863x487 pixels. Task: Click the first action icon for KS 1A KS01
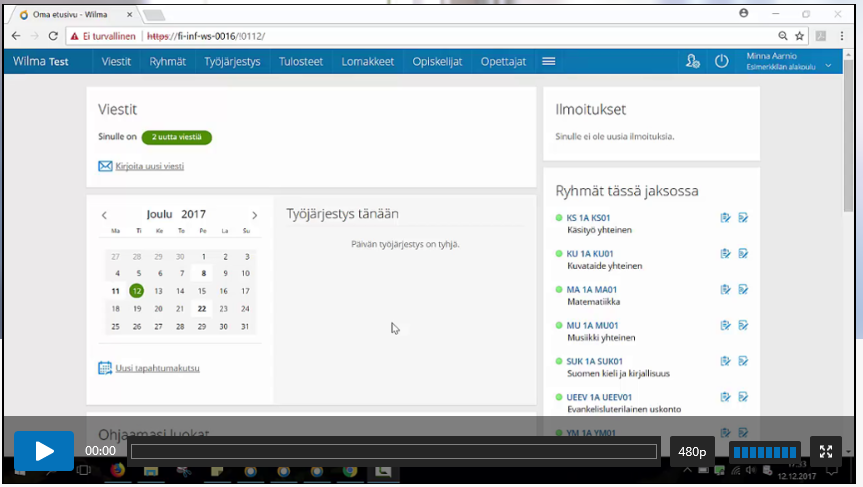coord(725,218)
